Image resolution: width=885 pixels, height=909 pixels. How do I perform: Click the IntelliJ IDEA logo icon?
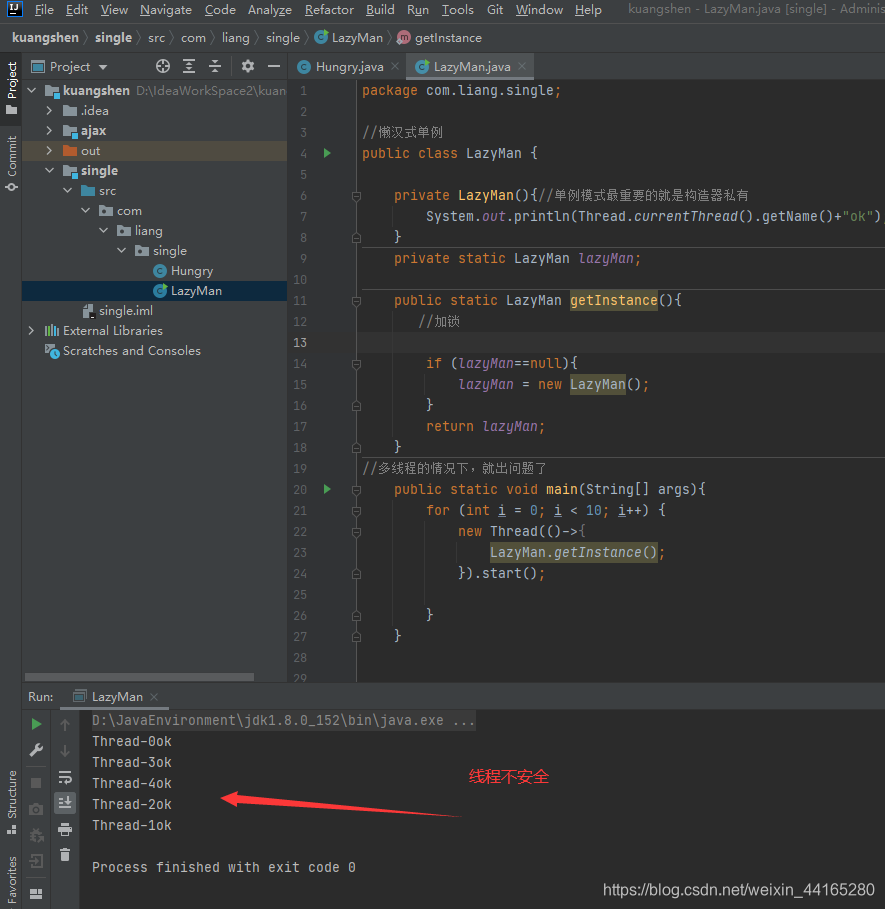pos(14,9)
